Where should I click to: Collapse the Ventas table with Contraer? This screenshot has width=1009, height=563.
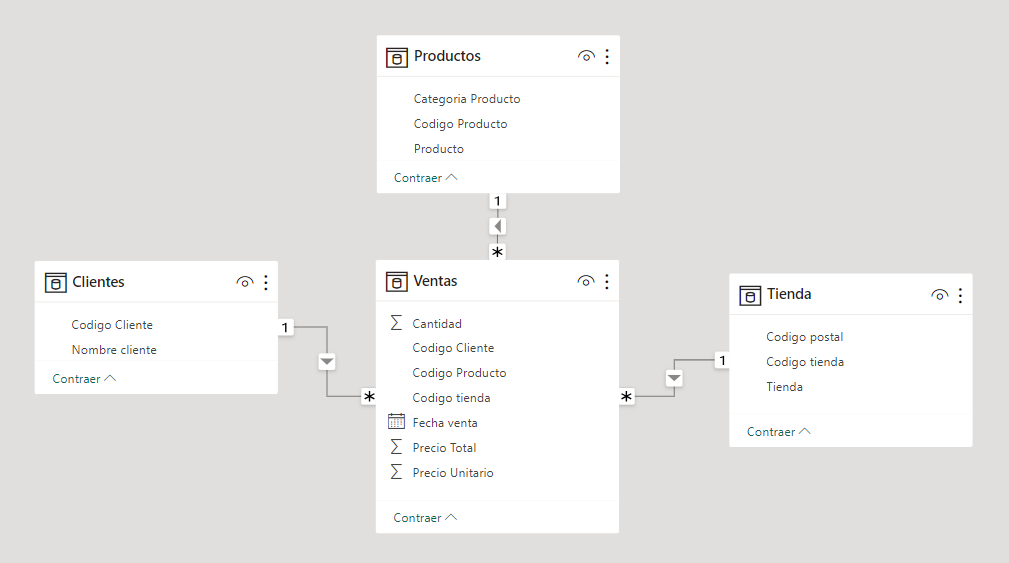pyautogui.click(x=425, y=518)
